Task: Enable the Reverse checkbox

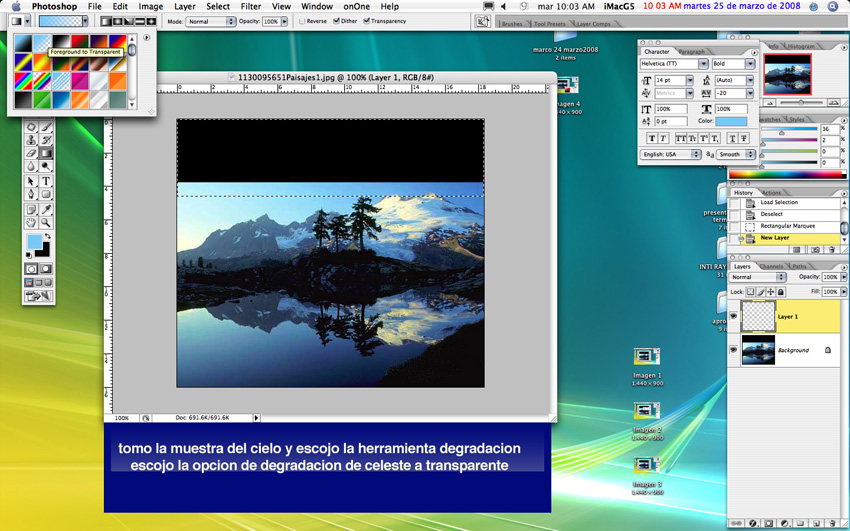Action: pos(303,21)
